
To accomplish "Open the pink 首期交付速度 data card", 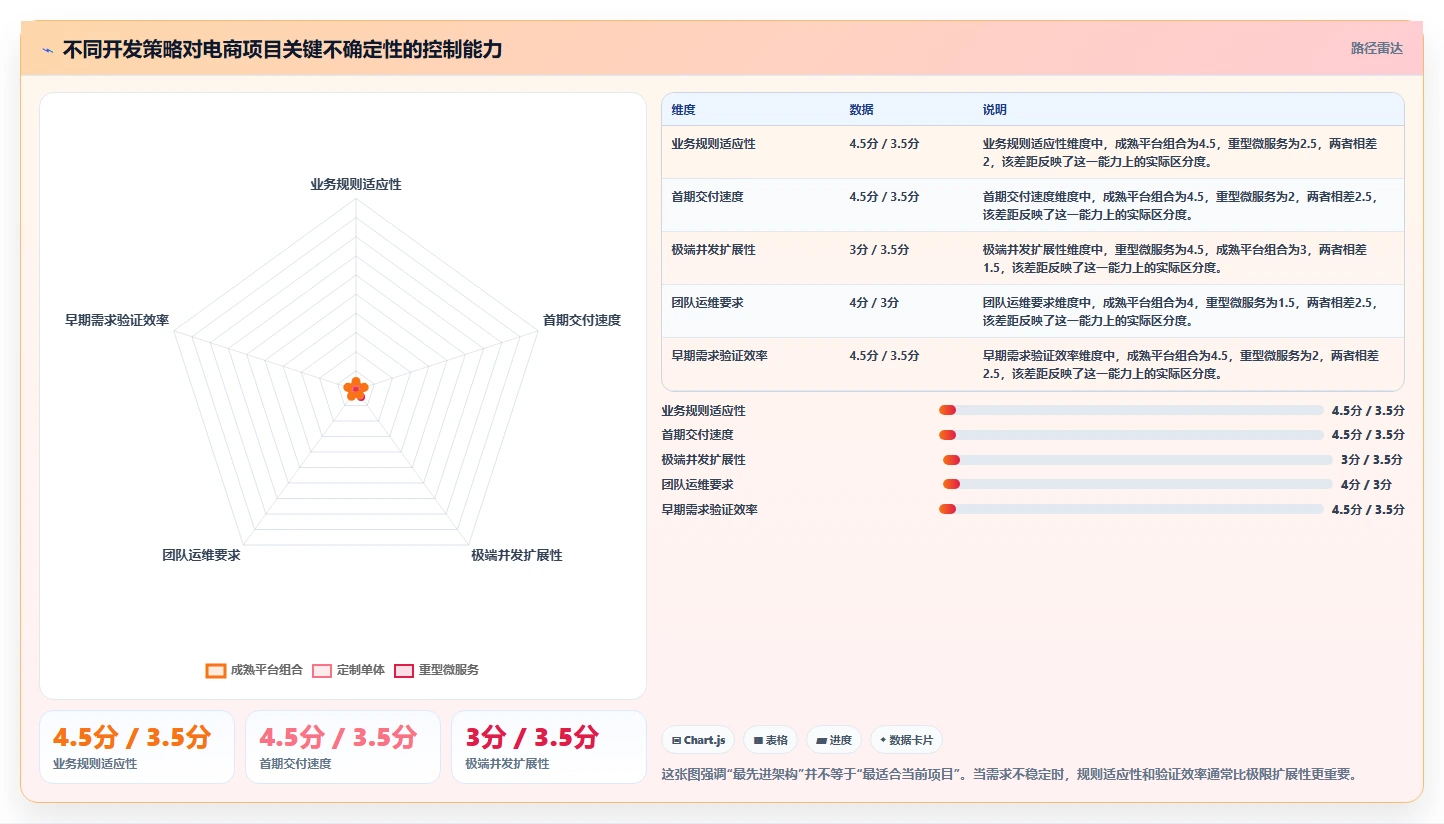I will click(x=343, y=747).
